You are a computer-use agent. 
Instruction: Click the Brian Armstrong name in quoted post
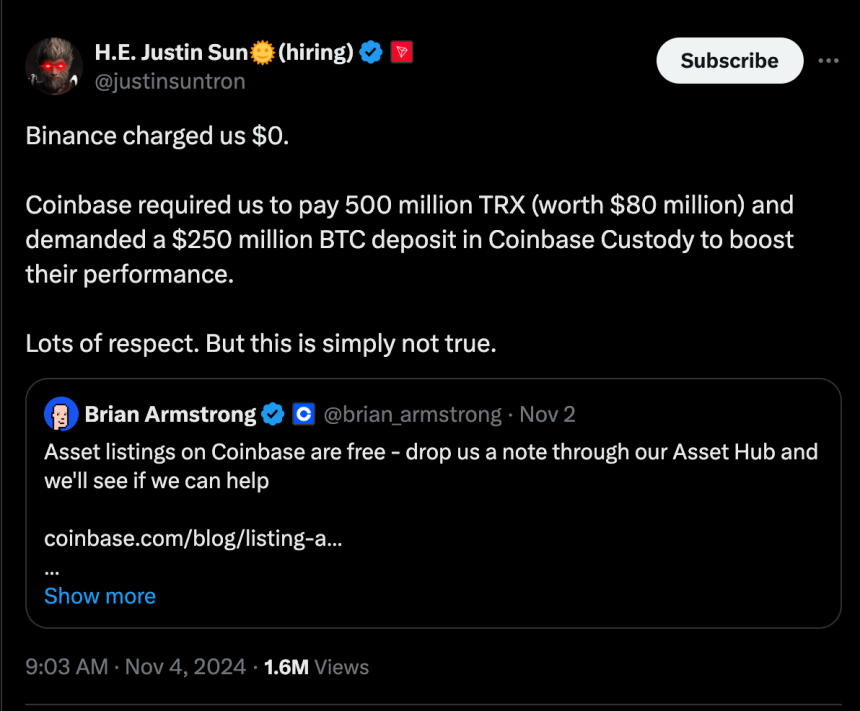coord(170,414)
